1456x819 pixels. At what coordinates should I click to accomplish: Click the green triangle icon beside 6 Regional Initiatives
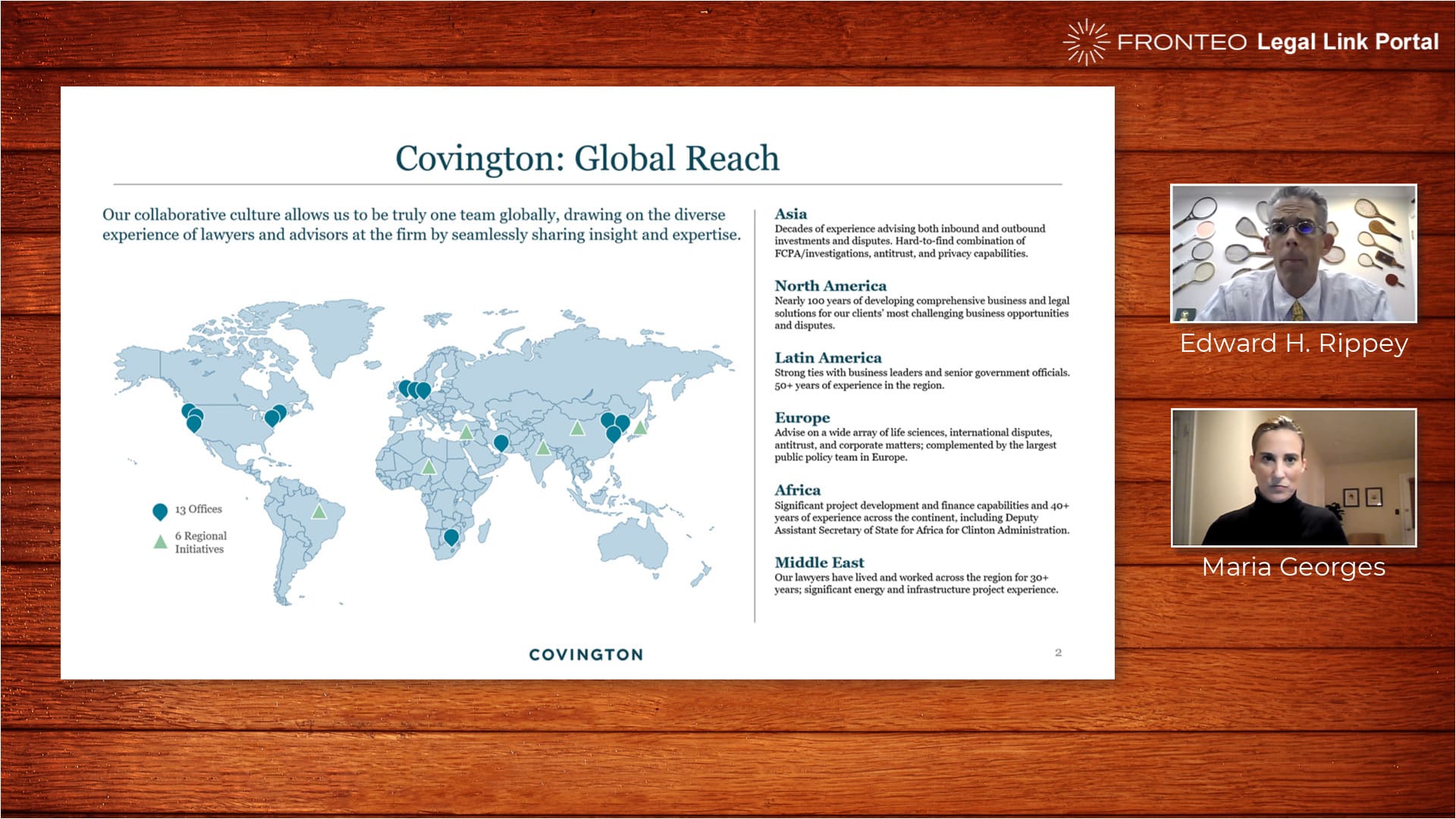click(x=160, y=541)
